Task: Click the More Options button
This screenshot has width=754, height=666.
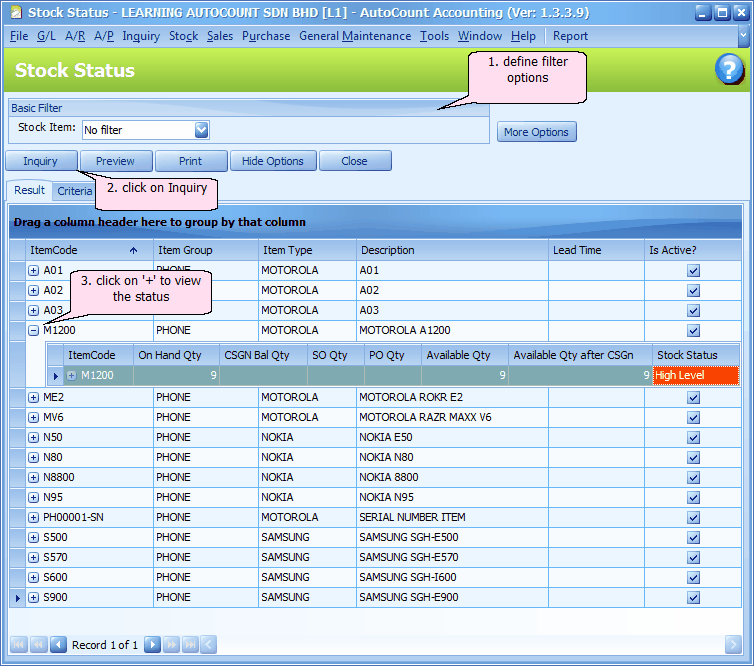Action: (x=536, y=132)
